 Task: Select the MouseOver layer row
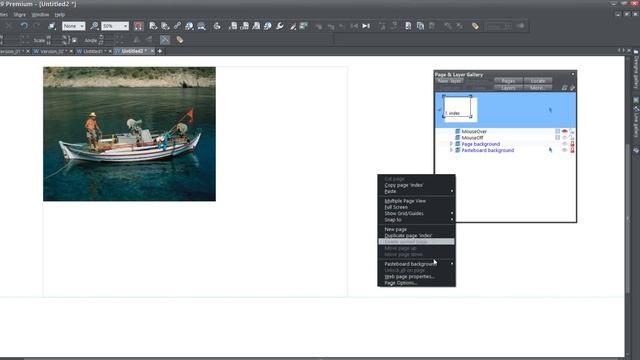505,131
